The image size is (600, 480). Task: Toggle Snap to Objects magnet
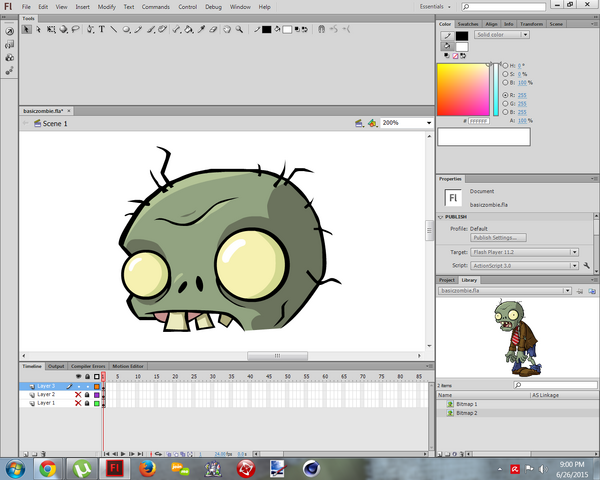click(x=321, y=29)
